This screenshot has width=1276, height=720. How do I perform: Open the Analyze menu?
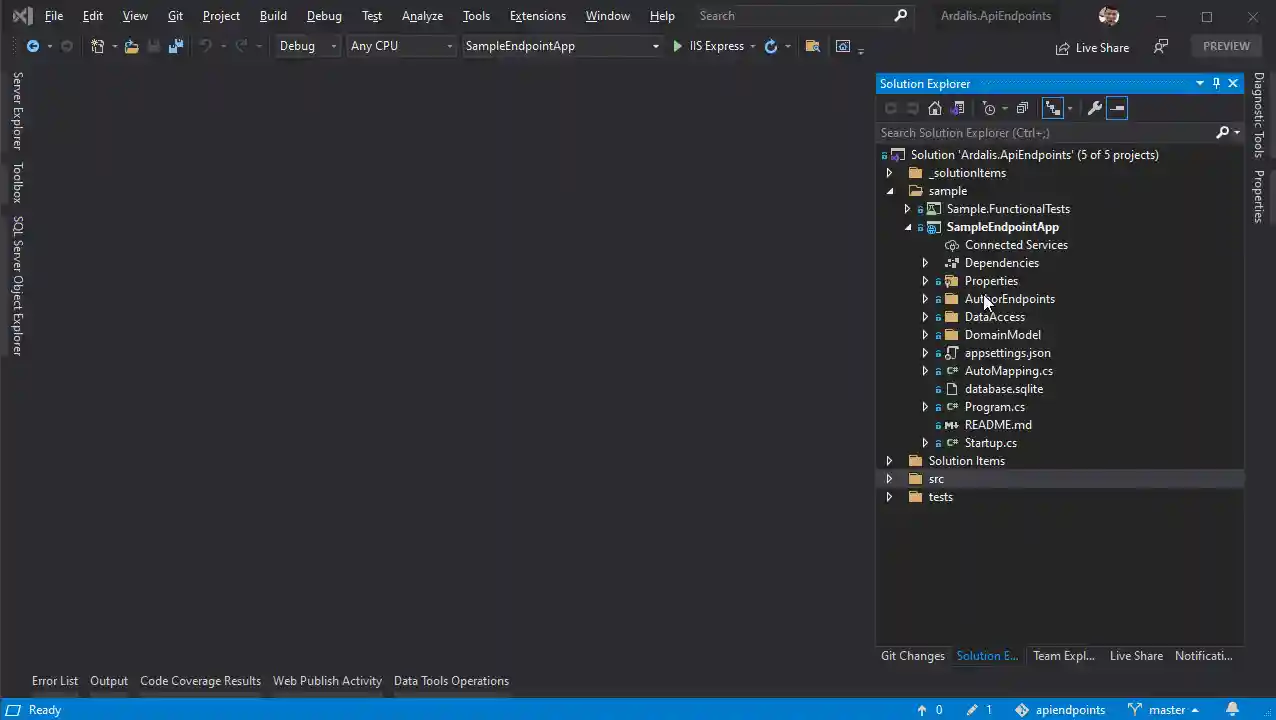point(422,16)
